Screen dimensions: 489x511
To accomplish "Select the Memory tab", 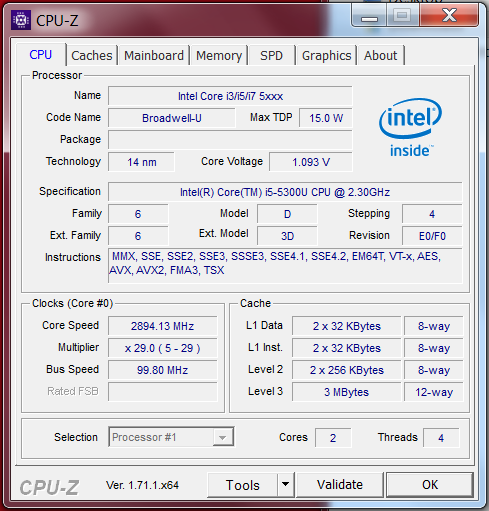I will 219,55.
